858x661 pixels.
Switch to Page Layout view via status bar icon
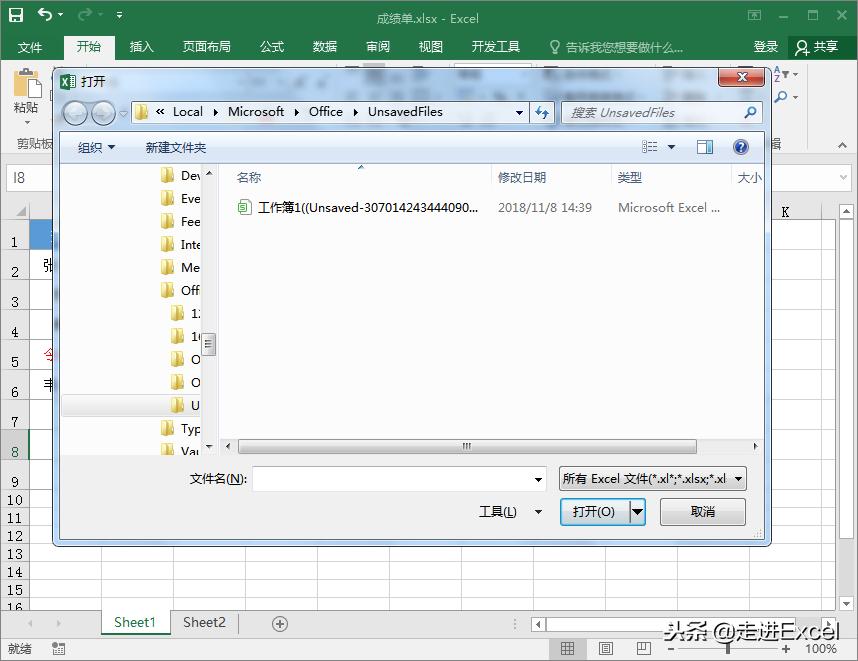(x=605, y=647)
